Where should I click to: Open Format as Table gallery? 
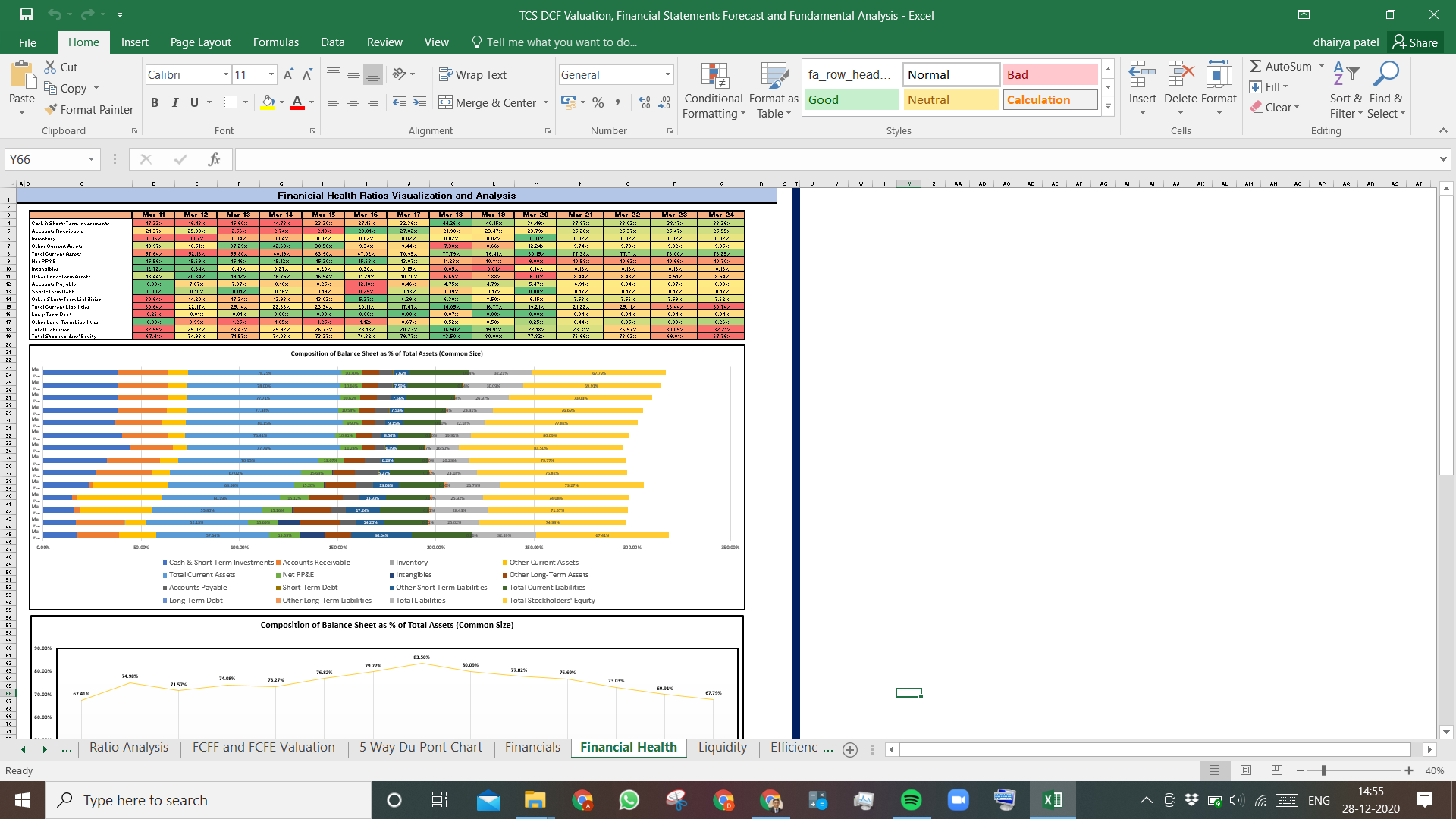click(x=773, y=90)
